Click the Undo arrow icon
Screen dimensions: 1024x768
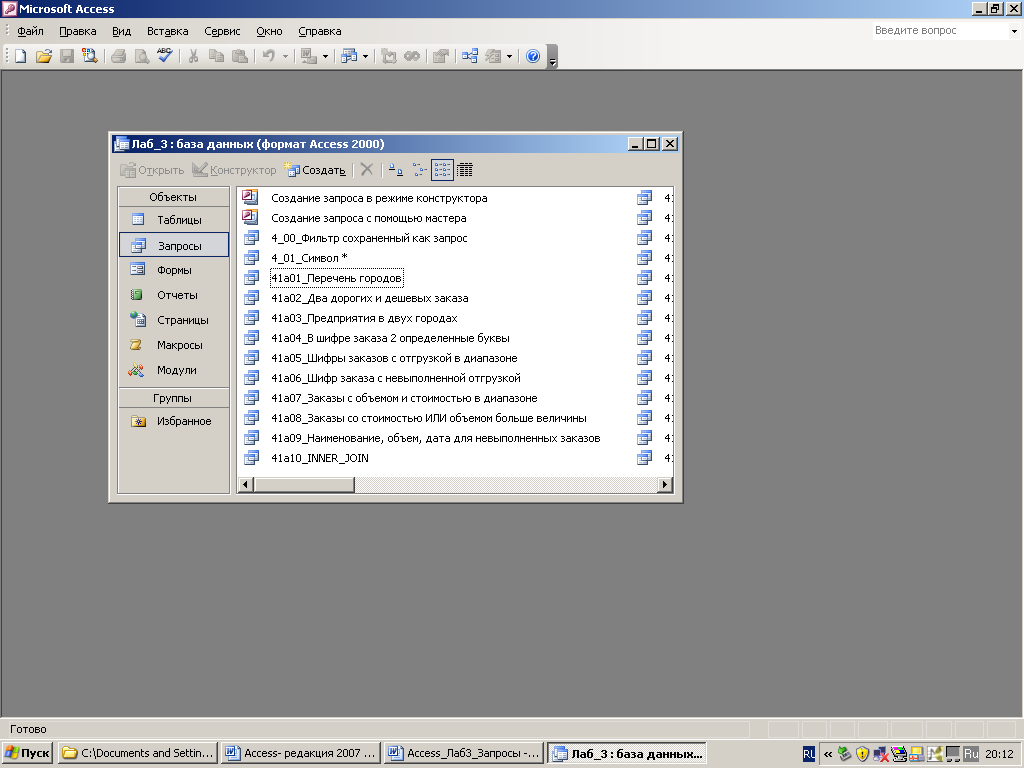point(268,56)
